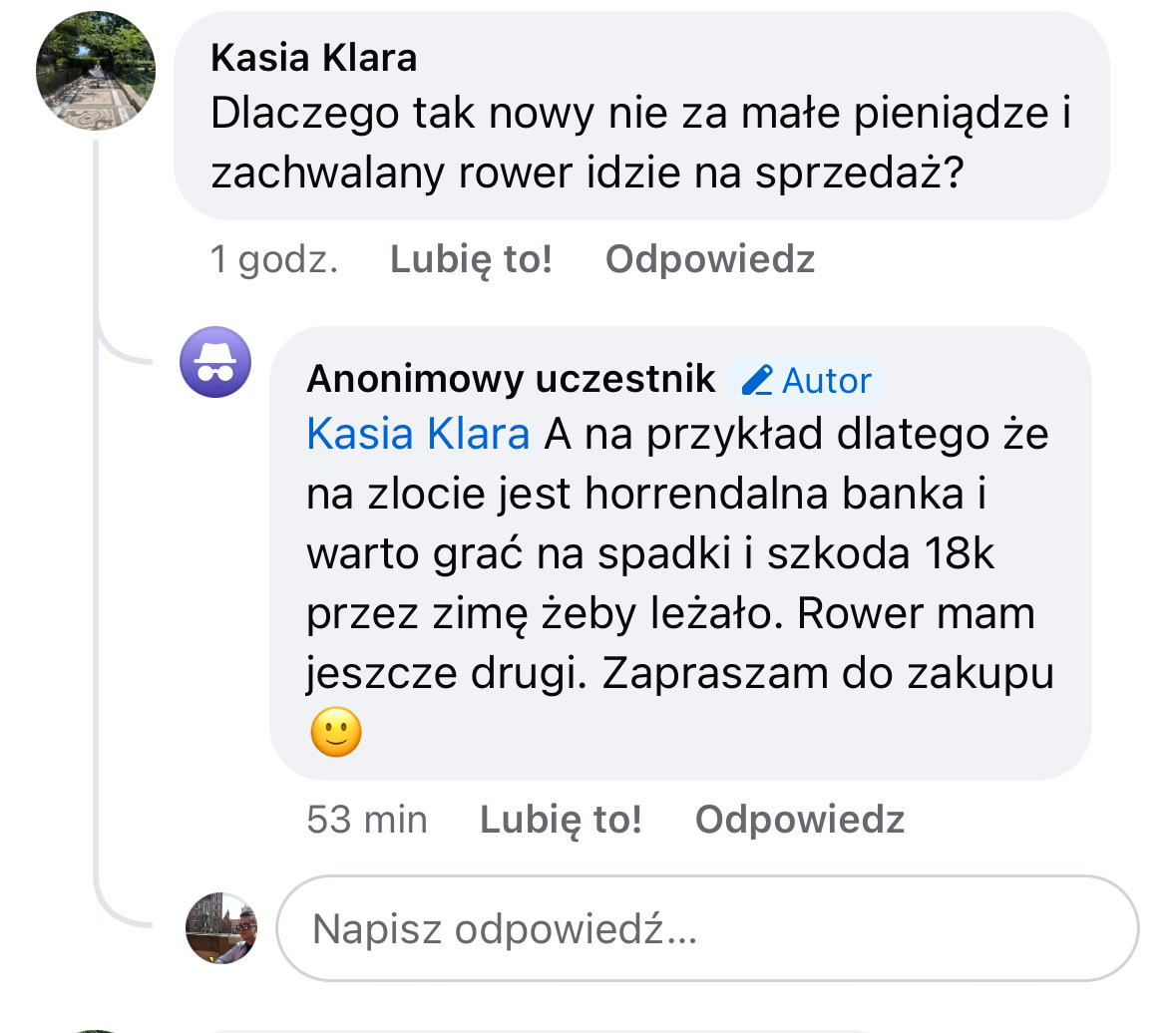
Task: Select the "Anonimowy uczestnik" name
Action: (511, 379)
